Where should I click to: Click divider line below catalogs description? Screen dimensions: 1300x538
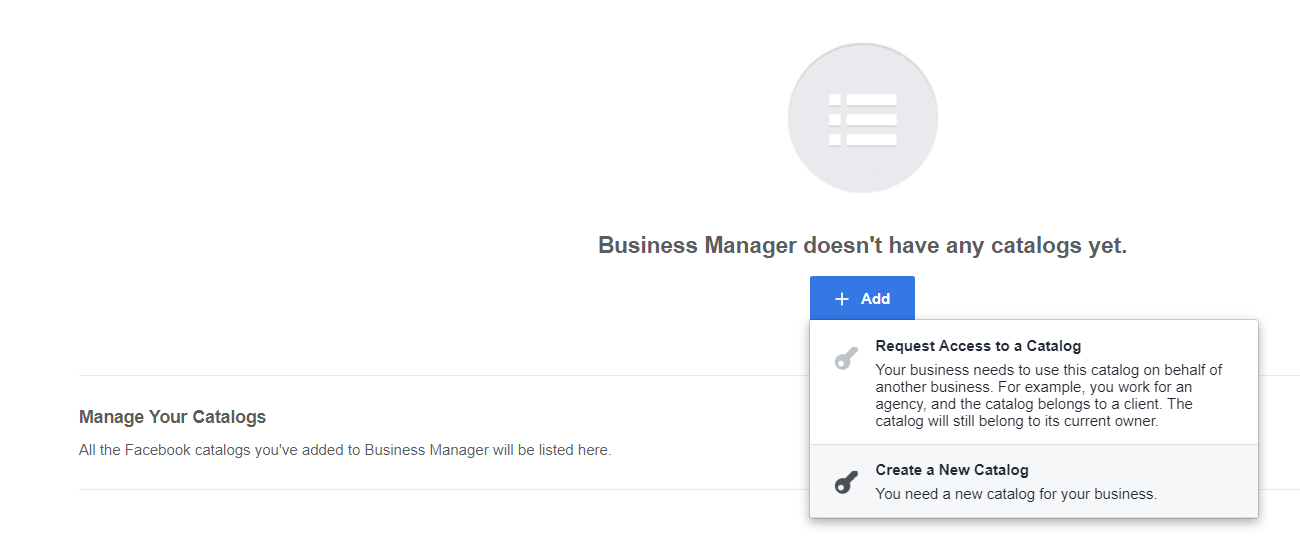pos(400,489)
